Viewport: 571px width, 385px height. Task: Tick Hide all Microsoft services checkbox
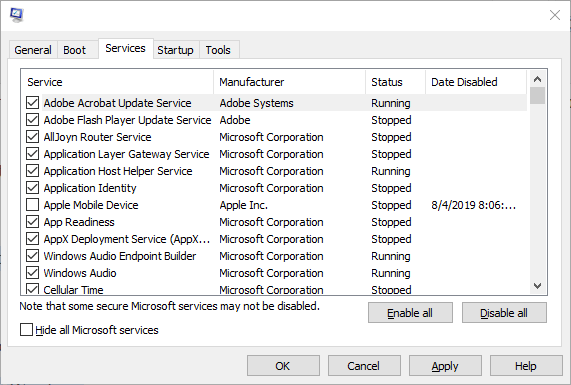pyautogui.click(x=26, y=330)
